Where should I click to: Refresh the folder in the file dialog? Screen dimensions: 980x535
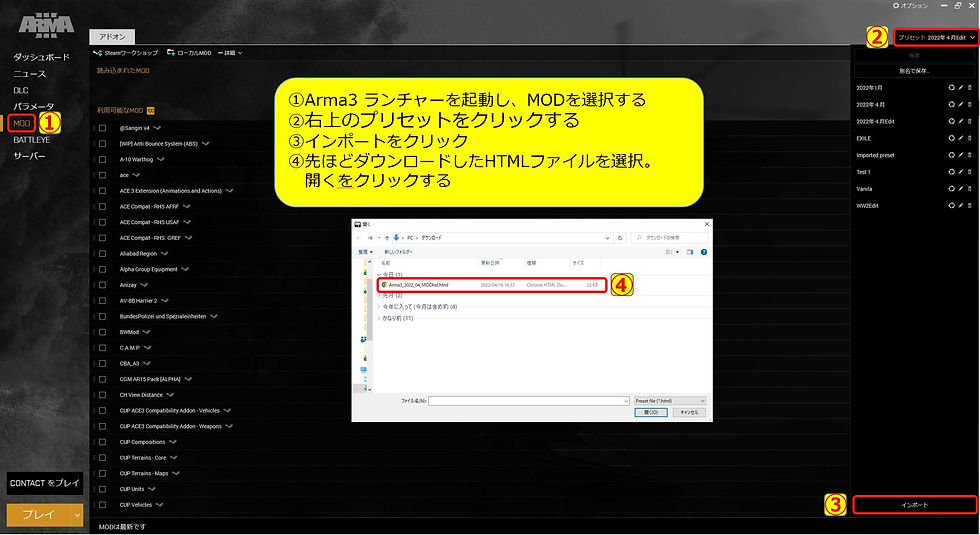(620, 238)
